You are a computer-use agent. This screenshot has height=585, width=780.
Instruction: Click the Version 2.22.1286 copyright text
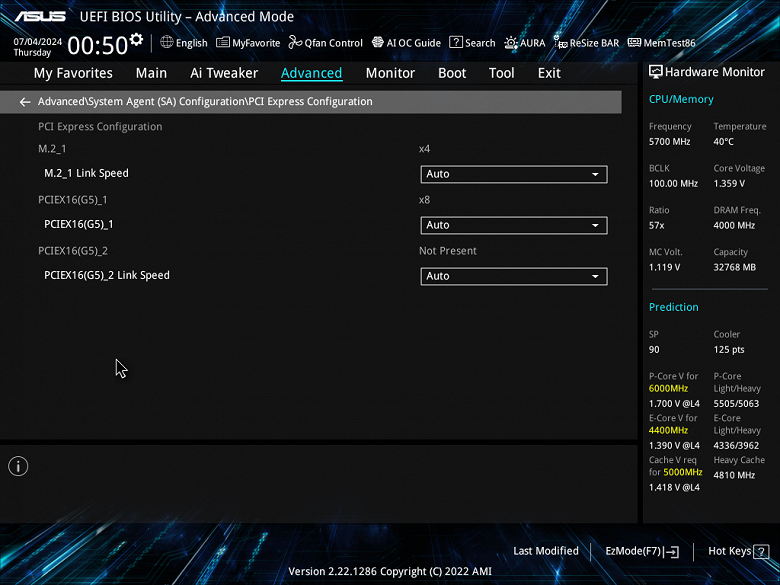(390, 572)
